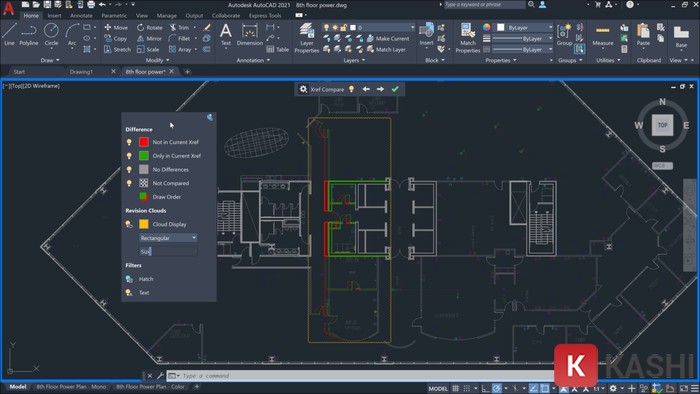Click Match Layer button
Image resolution: width=700 pixels, height=394 pixels.
coord(386,50)
